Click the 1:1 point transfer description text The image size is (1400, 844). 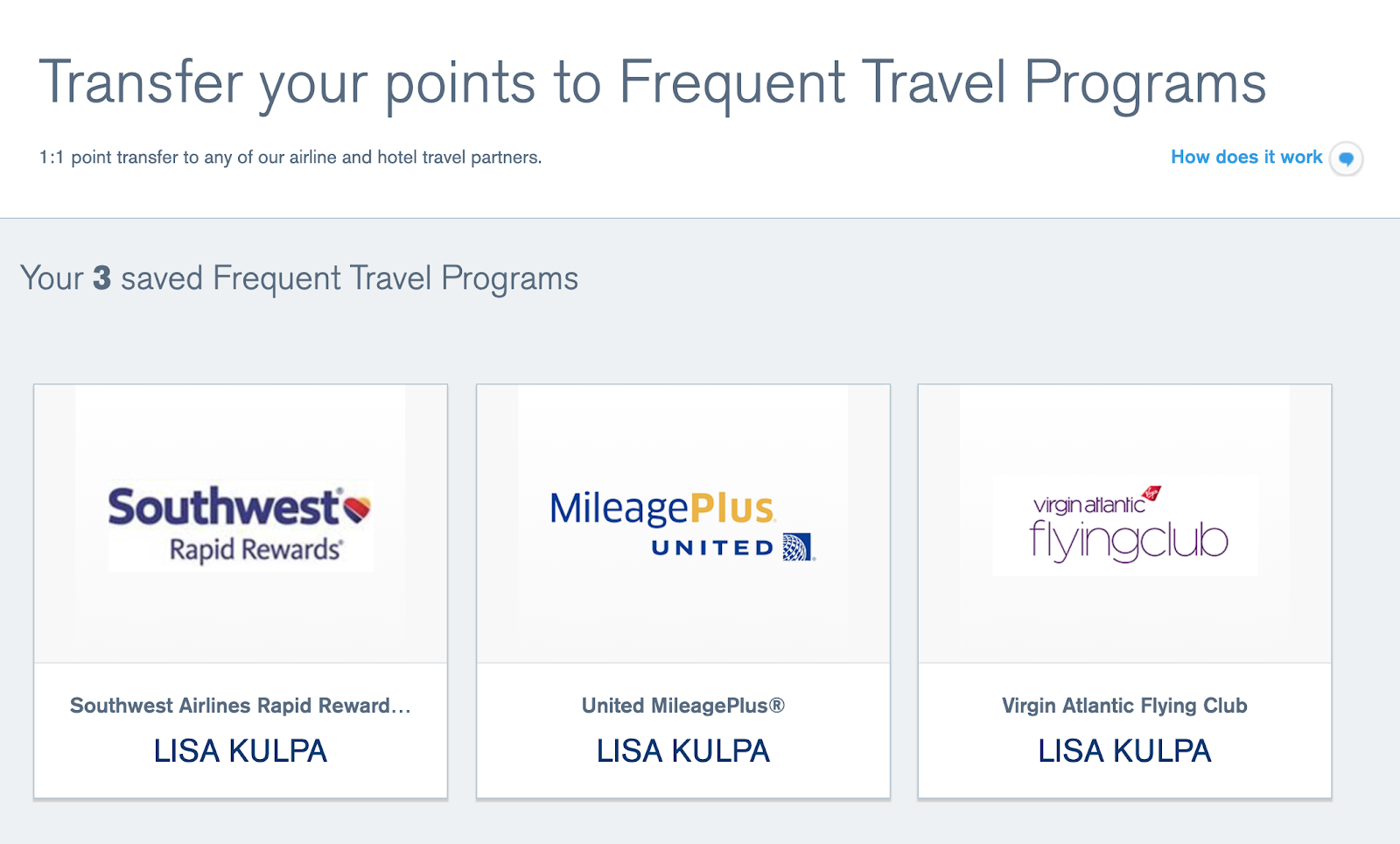pyautogui.click(x=290, y=158)
